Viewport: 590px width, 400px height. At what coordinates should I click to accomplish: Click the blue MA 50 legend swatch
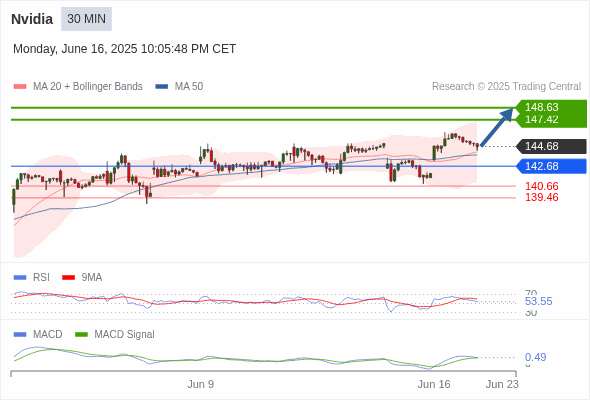pyautogui.click(x=162, y=87)
